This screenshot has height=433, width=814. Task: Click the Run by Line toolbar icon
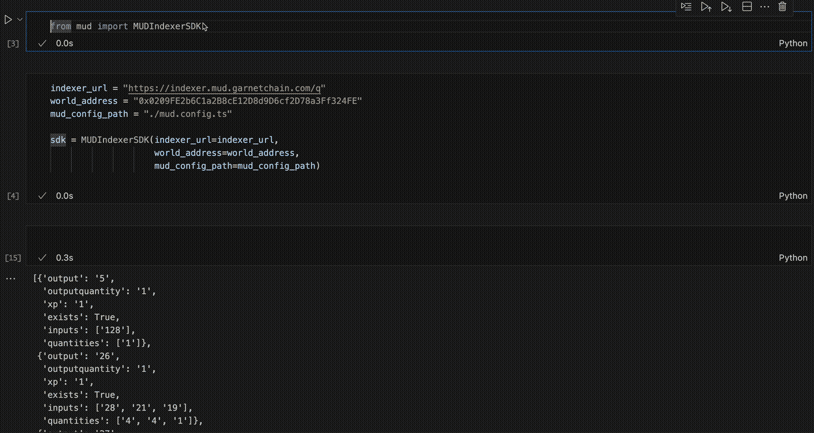(x=686, y=7)
